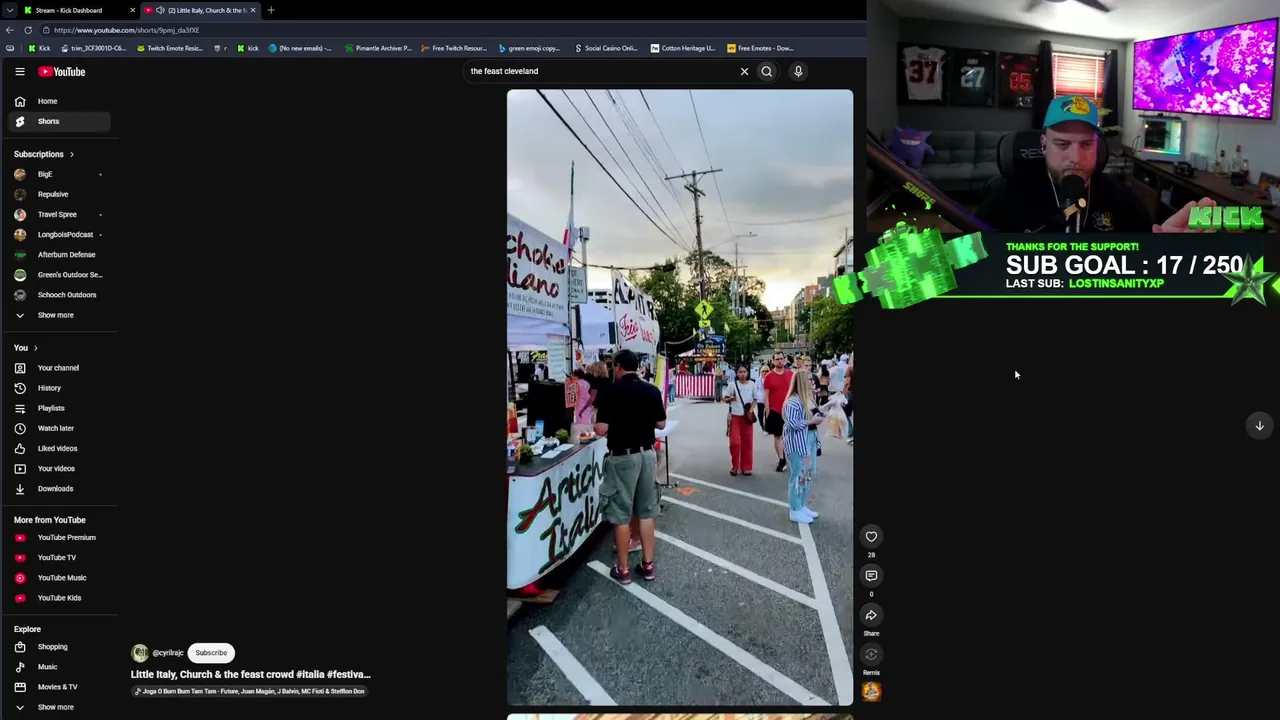Open Watch later
This screenshot has height=720, width=1280.
(59, 428)
